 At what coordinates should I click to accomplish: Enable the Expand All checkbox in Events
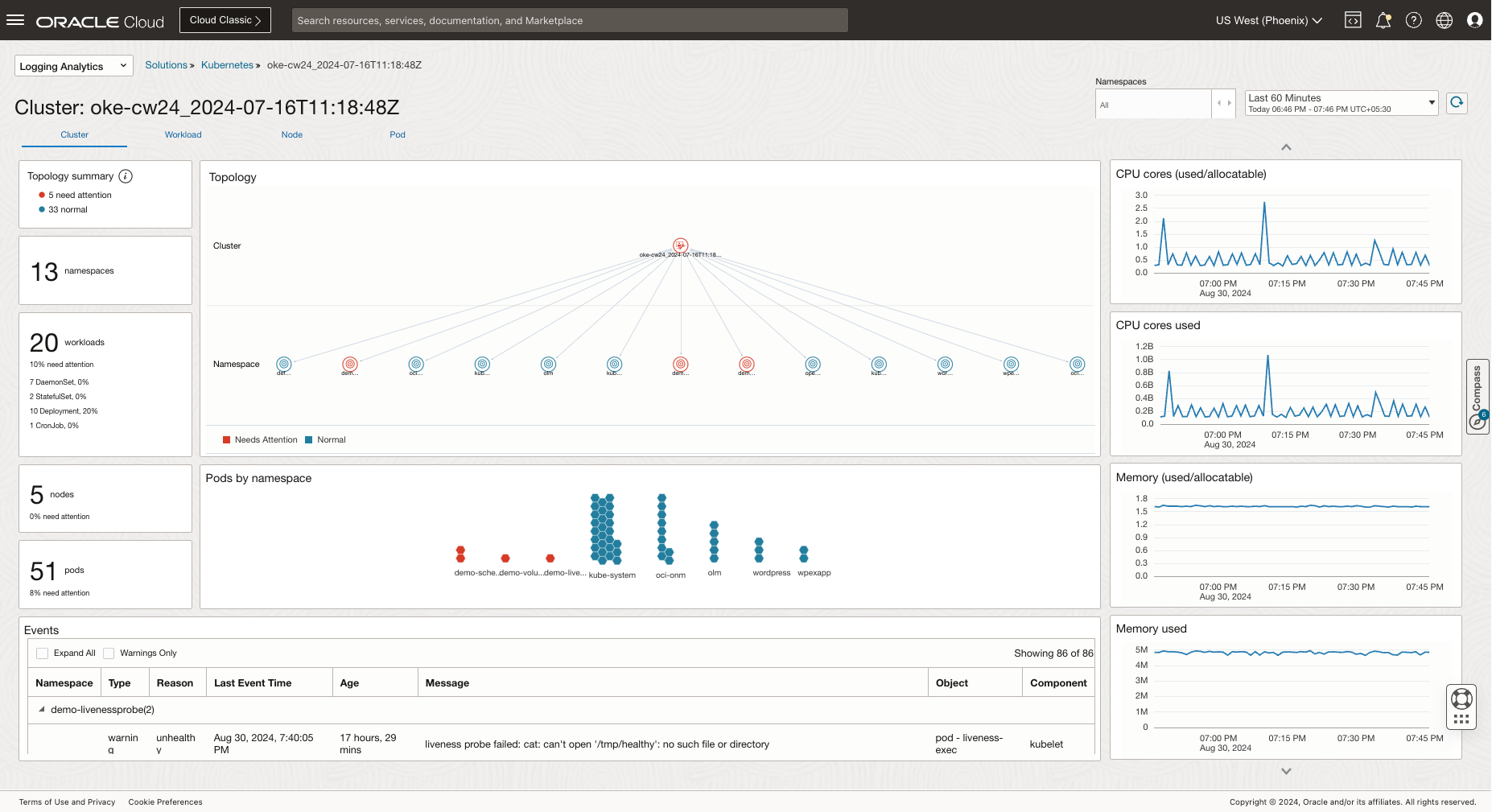coord(42,653)
